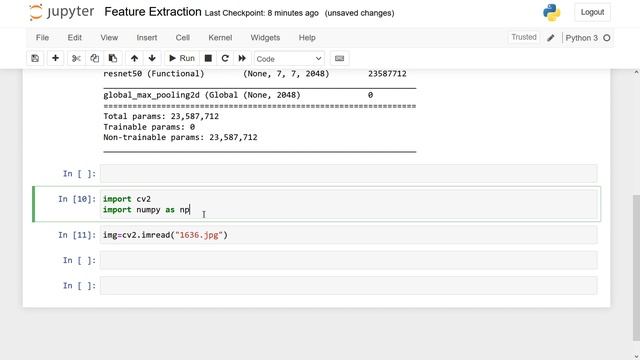Click the Non-trainable params output line

(x=180, y=138)
